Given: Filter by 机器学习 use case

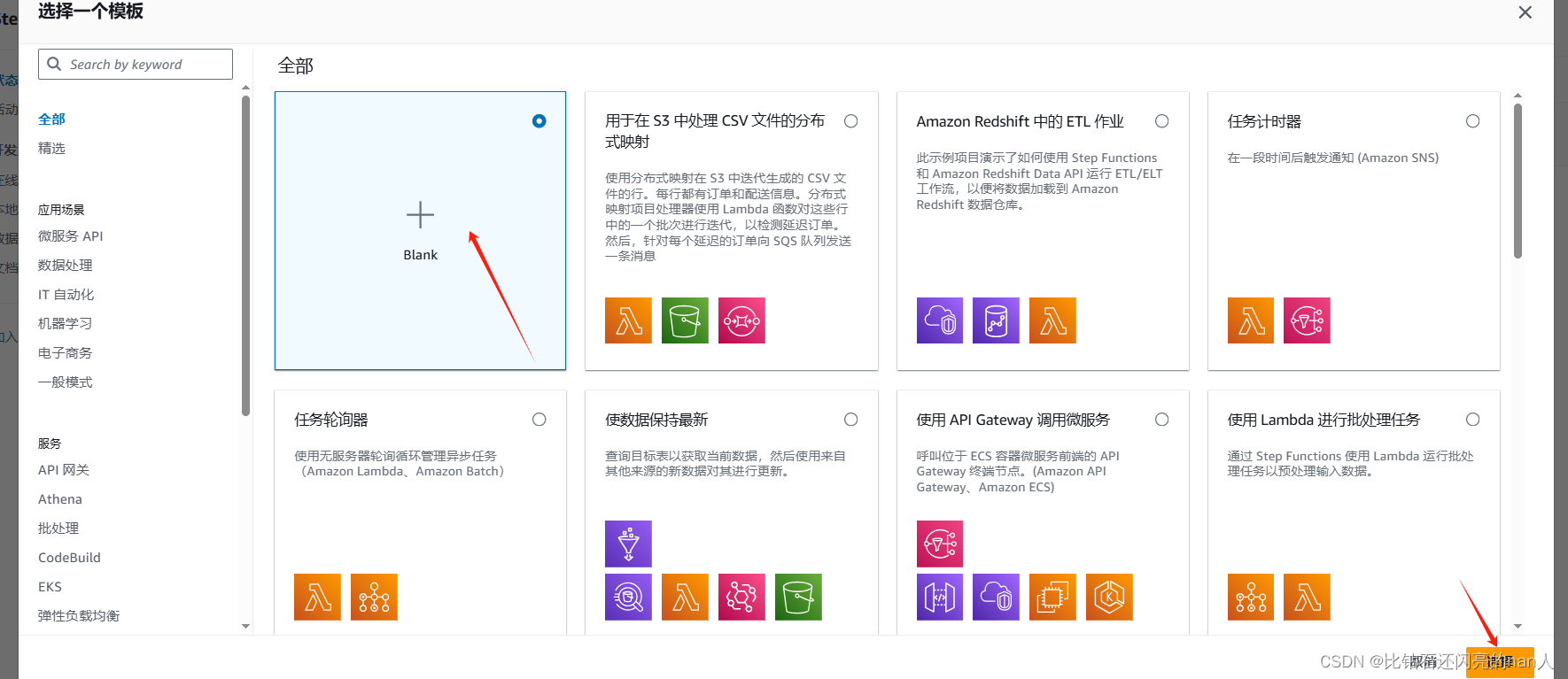Looking at the screenshot, I should pyautogui.click(x=65, y=323).
